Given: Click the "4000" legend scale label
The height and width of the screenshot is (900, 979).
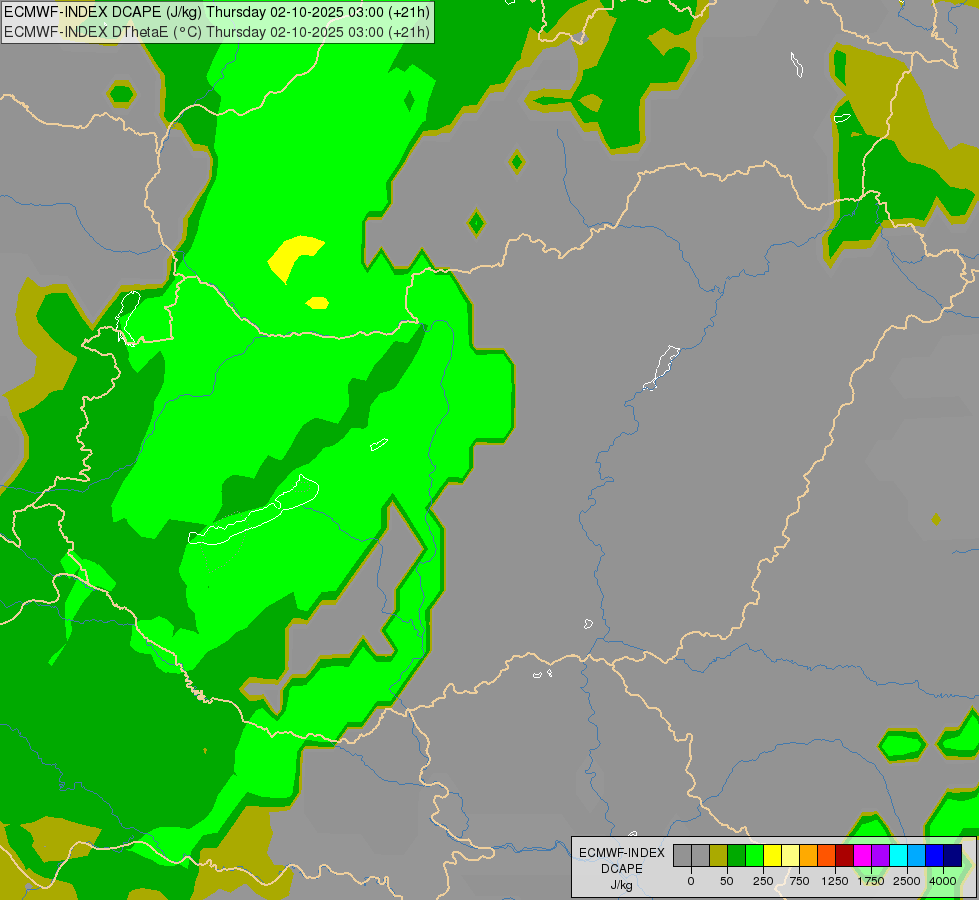Looking at the screenshot, I should [x=943, y=881].
